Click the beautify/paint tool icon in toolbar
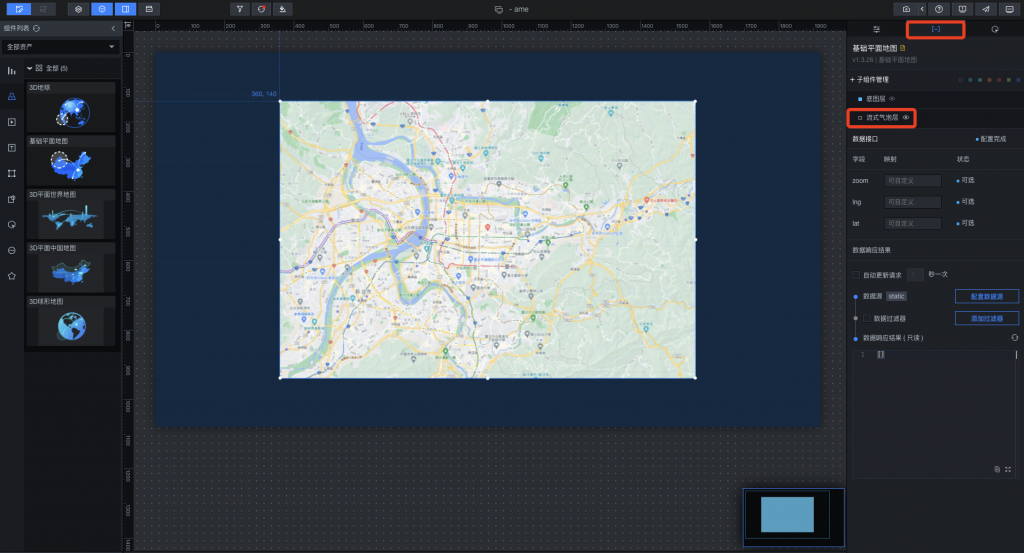1024x553 pixels. [x=283, y=9]
